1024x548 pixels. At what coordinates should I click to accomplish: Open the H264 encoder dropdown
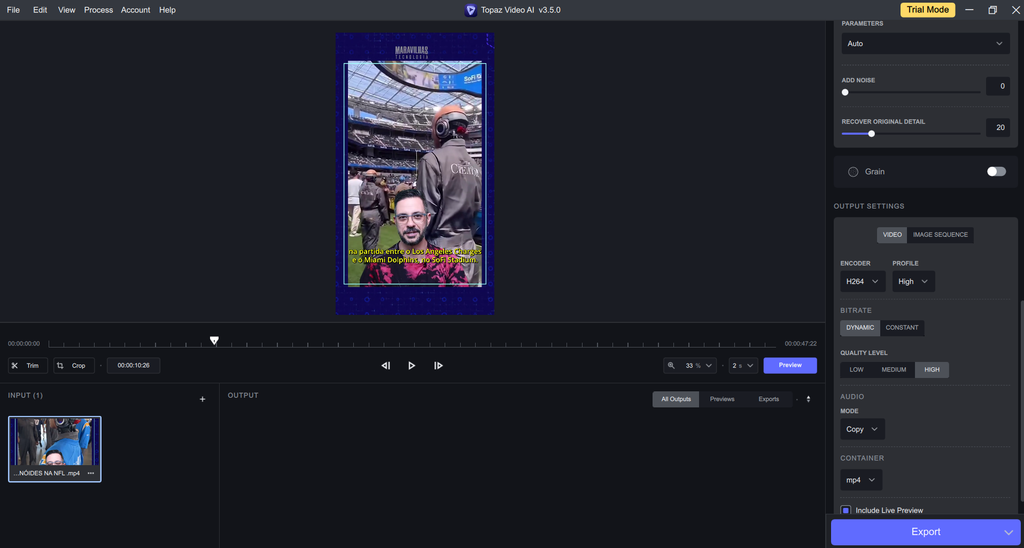pyautogui.click(x=863, y=282)
